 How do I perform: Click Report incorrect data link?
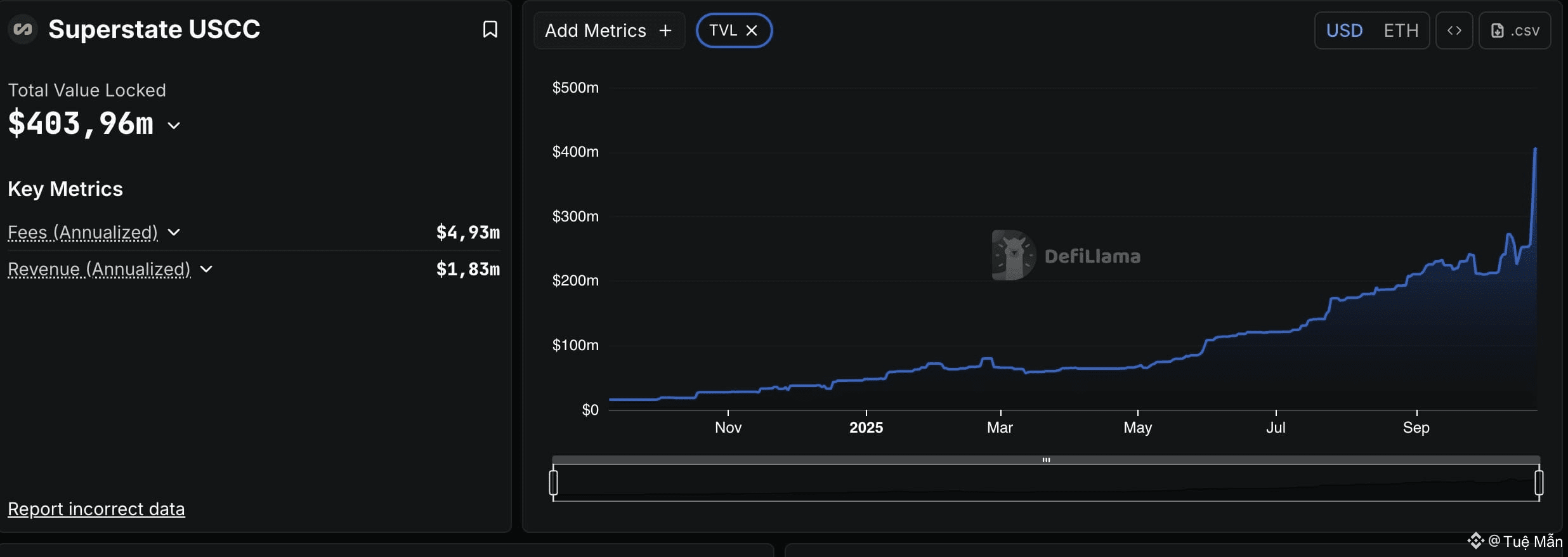(96, 509)
